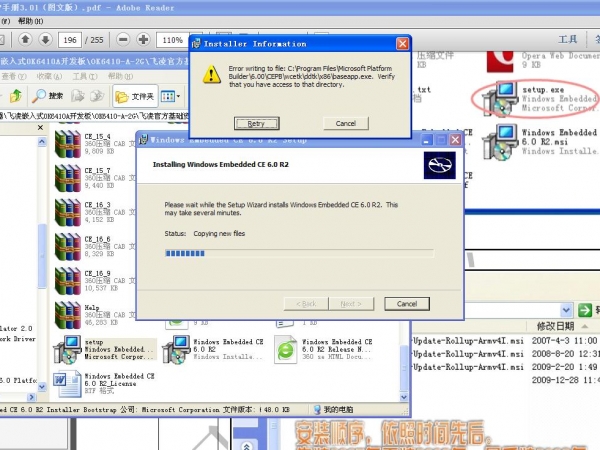Image resolution: width=600 pixels, height=450 pixels.
Task: Click the page number field showing 196
Action: pos(71,40)
